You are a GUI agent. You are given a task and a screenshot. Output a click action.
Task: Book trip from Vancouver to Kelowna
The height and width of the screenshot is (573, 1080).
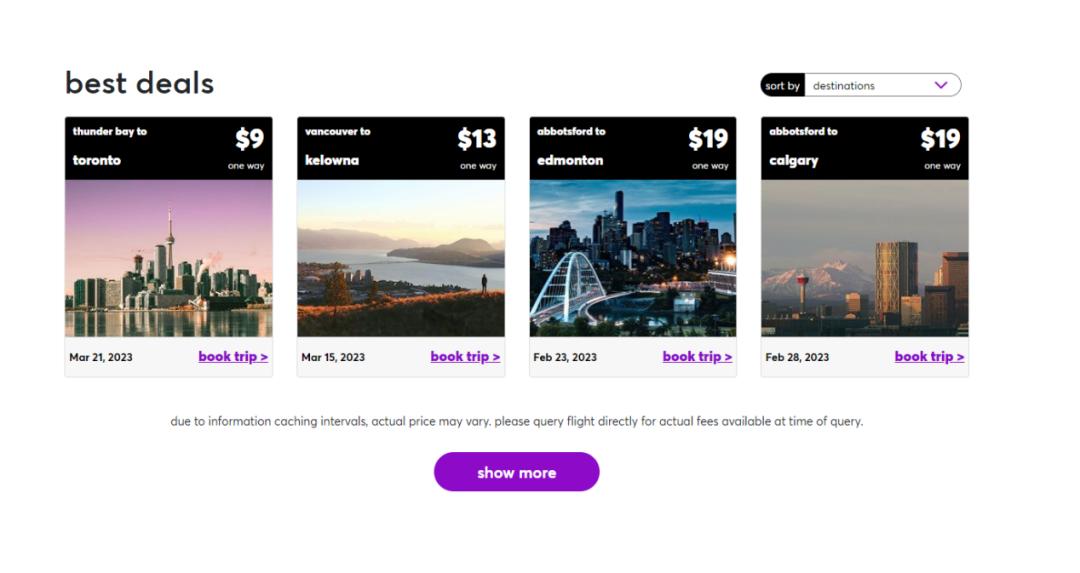(x=465, y=357)
